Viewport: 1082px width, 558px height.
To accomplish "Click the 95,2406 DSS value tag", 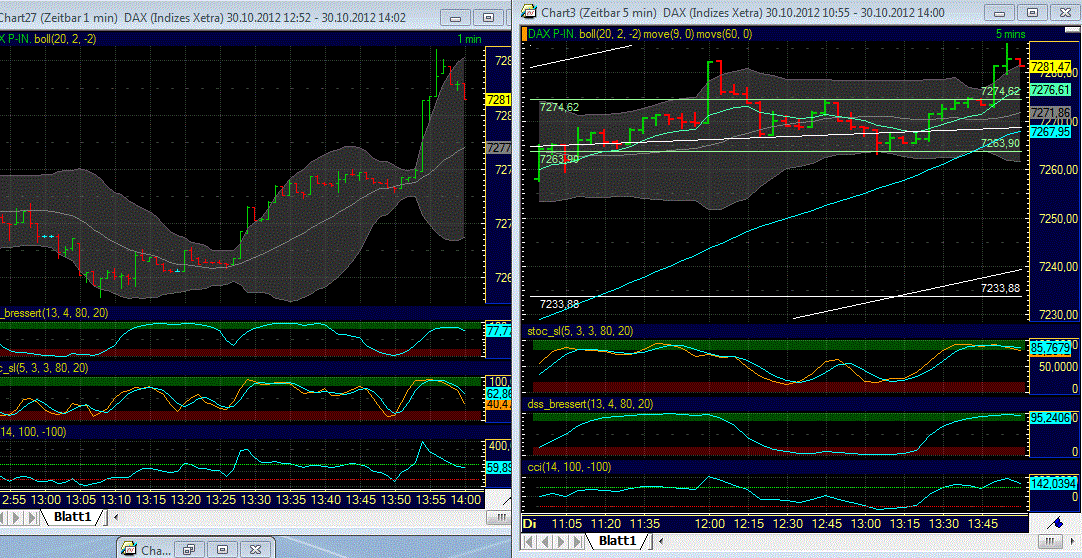I will tap(1051, 417).
